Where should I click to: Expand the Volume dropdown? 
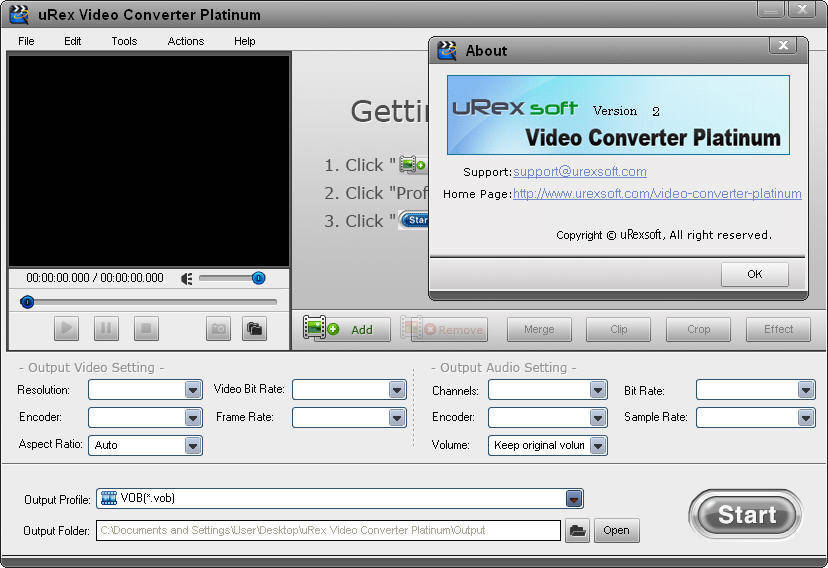click(x=598, y=446)
